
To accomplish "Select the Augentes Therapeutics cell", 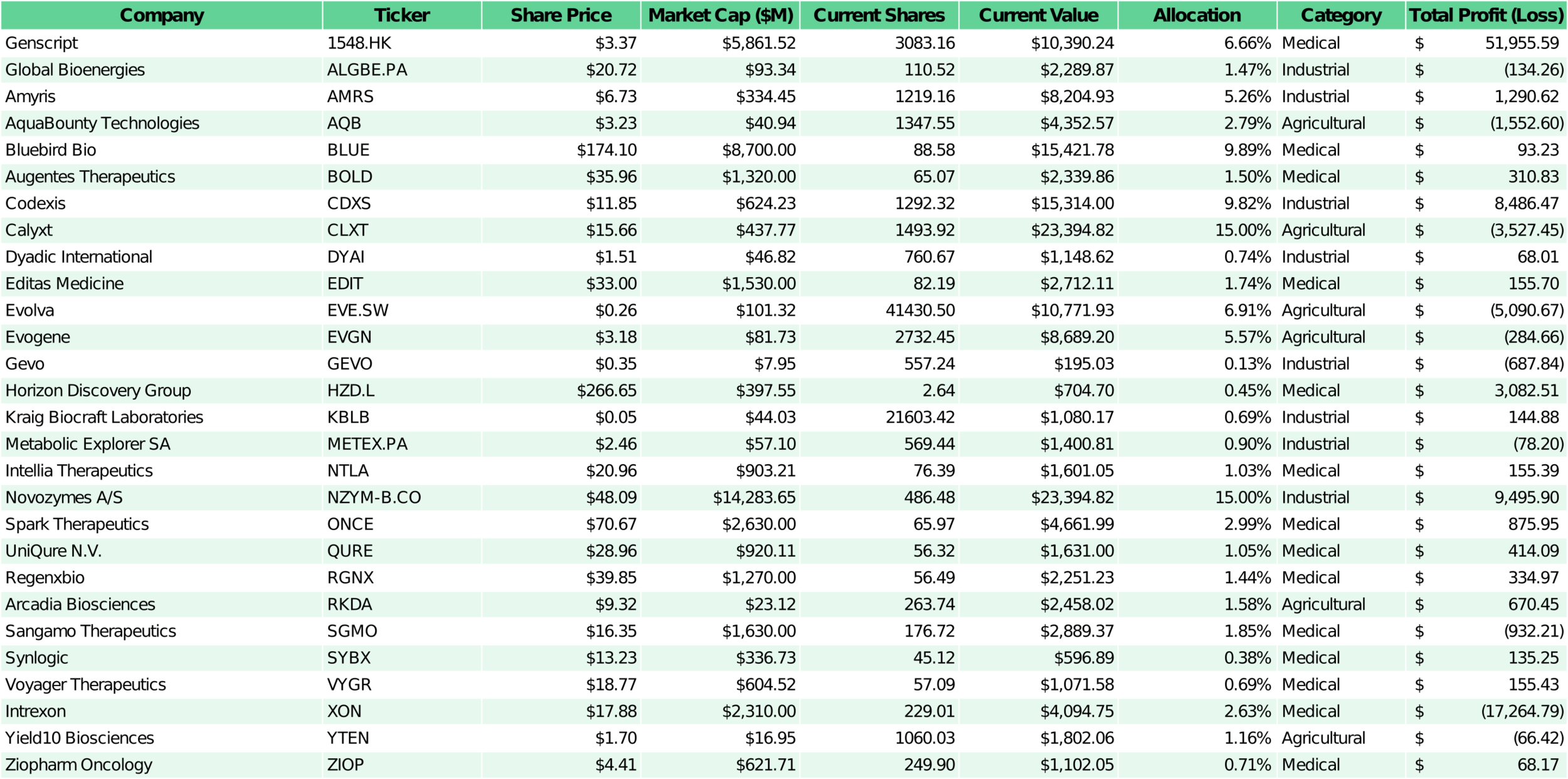I will click(162, 177).
